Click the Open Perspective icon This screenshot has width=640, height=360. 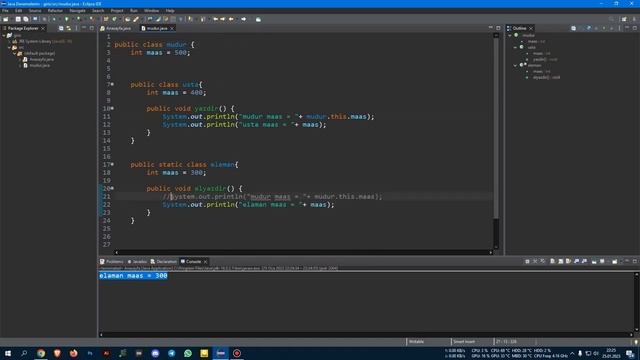624,19
